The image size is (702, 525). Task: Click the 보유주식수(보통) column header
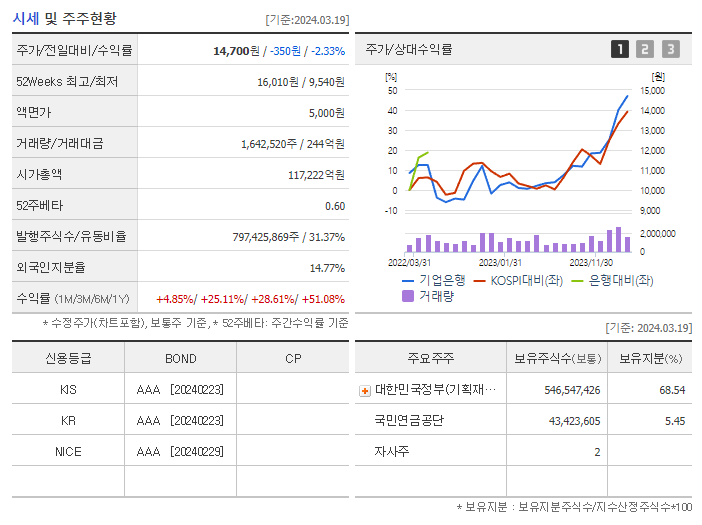pos(557,359)
